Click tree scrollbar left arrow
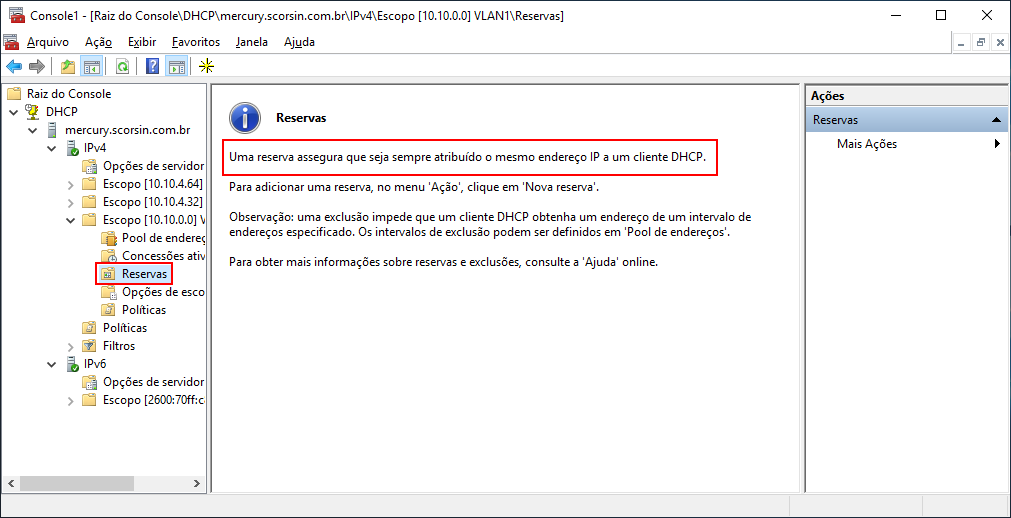This screenshot has width=1011, height=518. pyautogui.click(x=10, y=483)
